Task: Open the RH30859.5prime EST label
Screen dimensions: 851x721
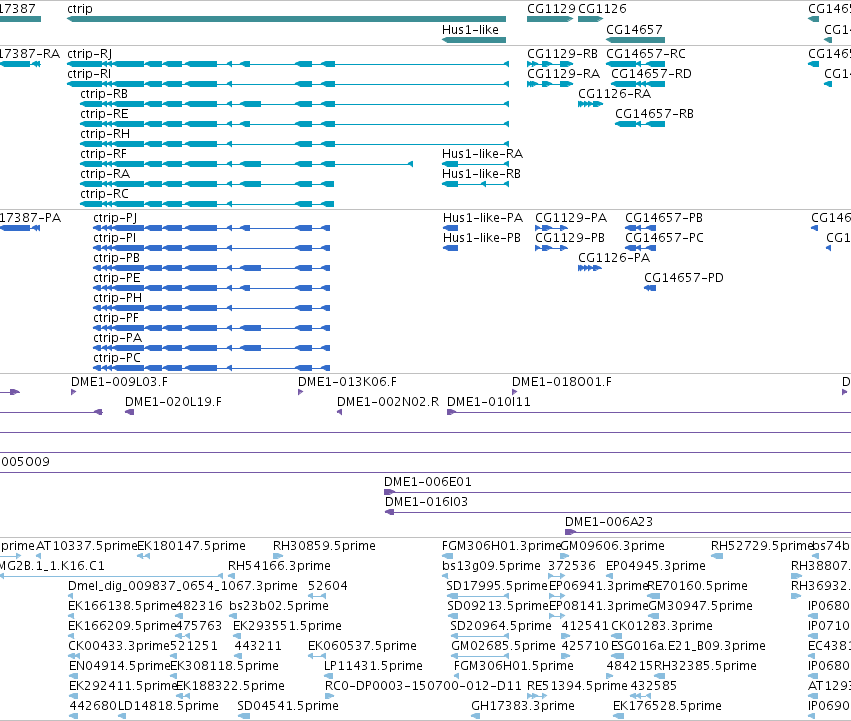Action: click(324, 546)
